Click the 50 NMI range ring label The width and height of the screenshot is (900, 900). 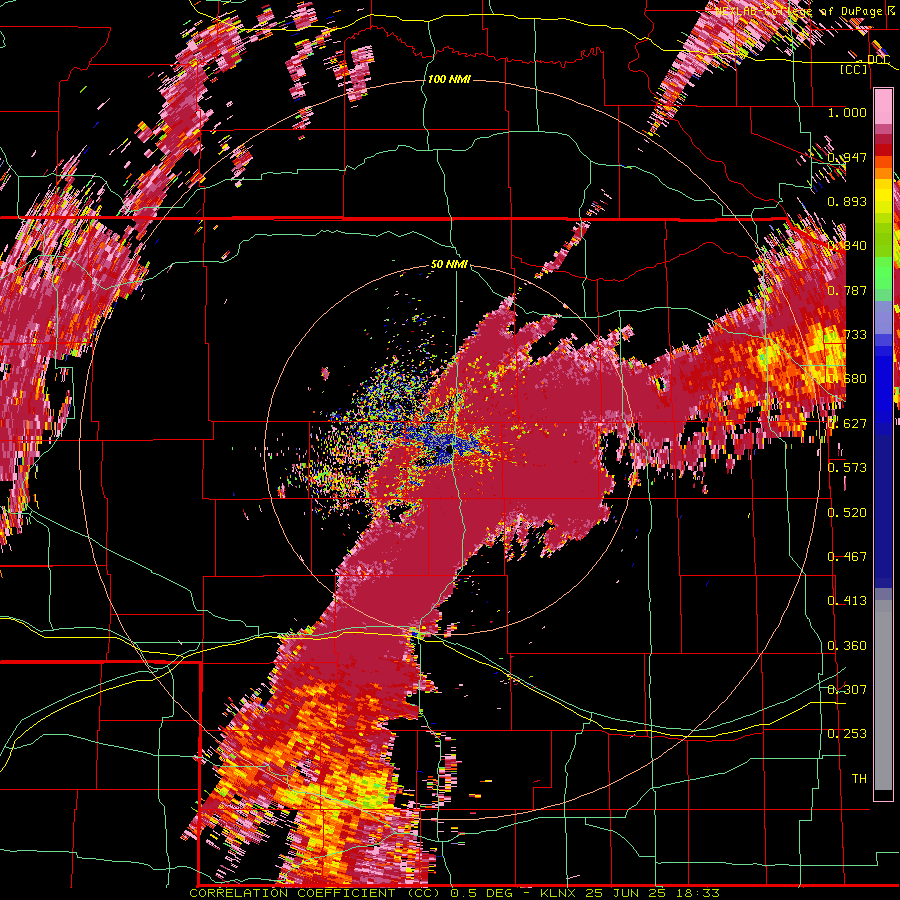[x=449, y=265]
